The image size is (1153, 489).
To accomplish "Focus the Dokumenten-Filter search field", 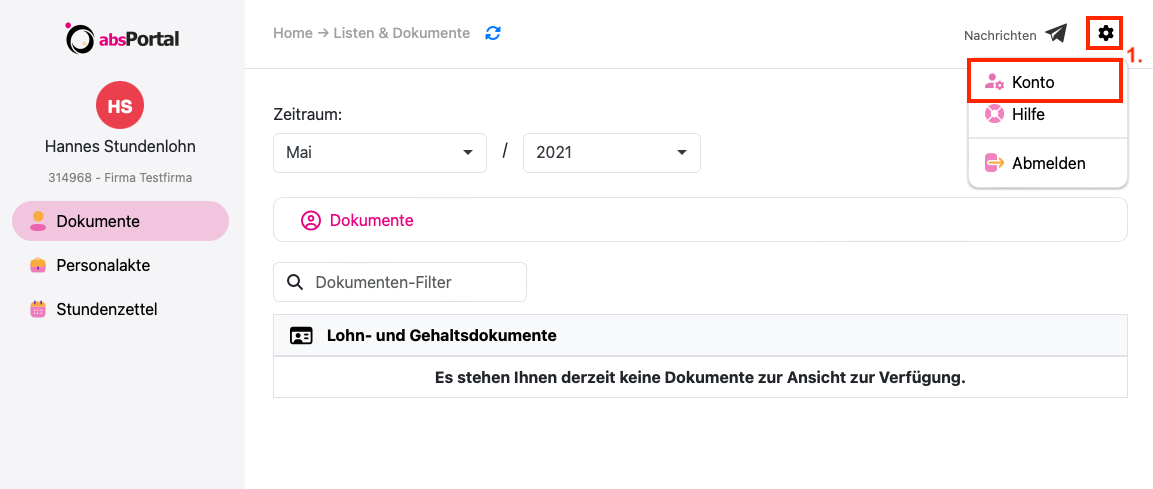I will [412, 282].
